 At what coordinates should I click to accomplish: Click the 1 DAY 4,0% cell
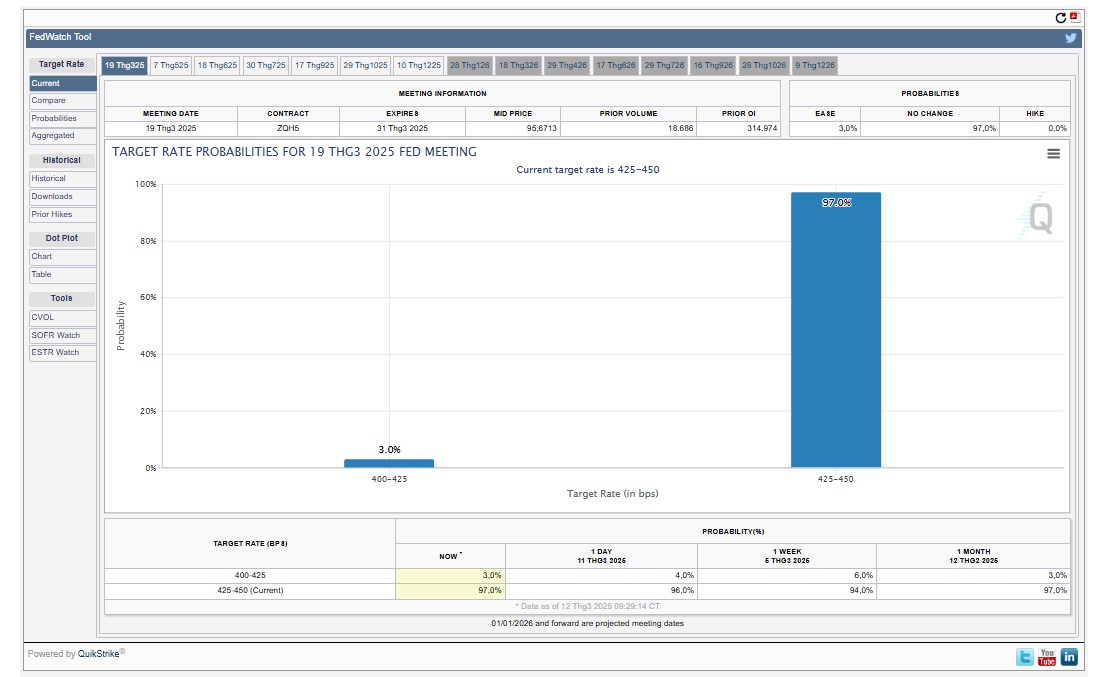click(x=601, y=576)
